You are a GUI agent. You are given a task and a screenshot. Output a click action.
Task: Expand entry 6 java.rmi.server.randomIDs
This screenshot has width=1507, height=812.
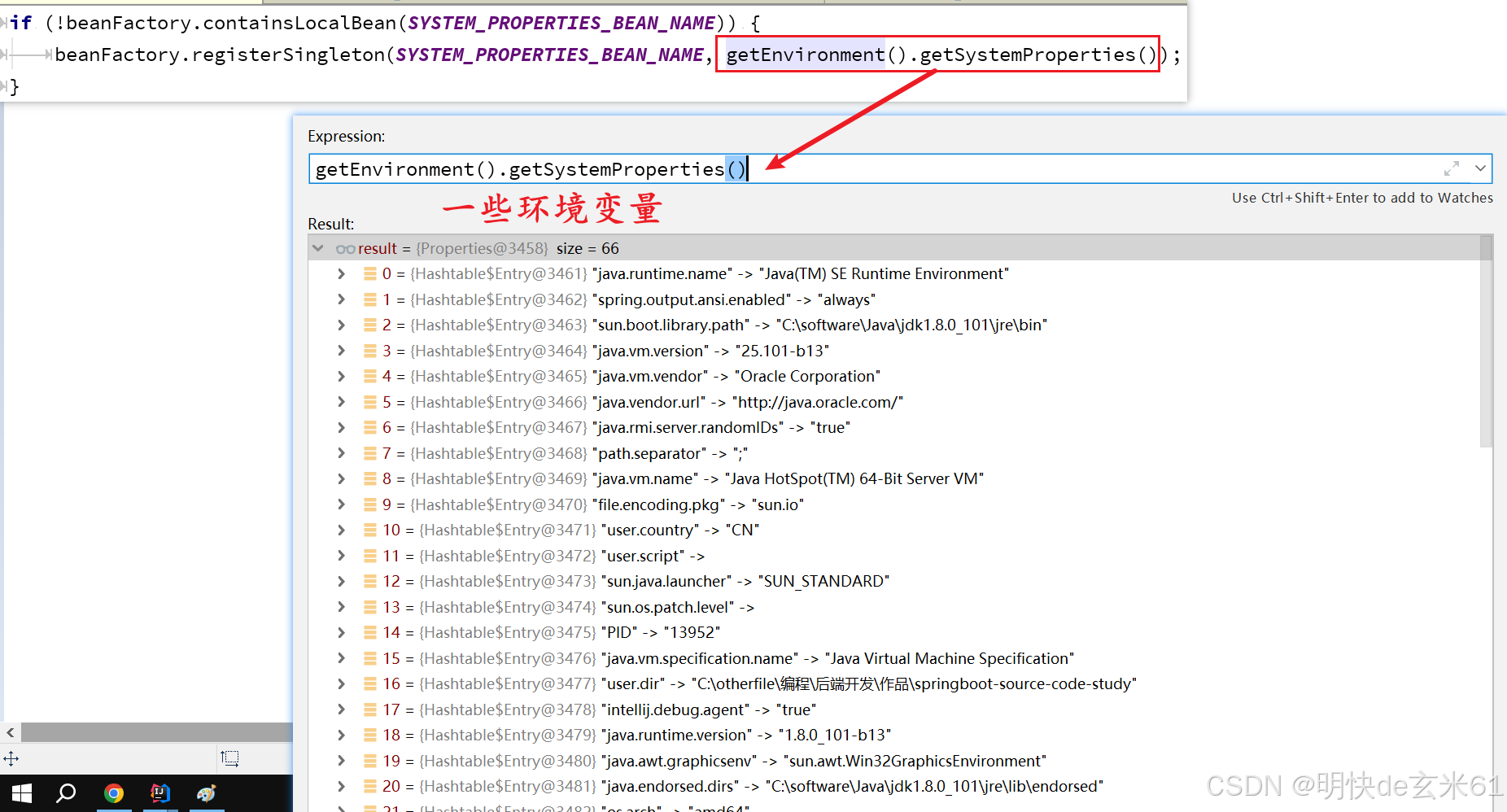(342, 428)
